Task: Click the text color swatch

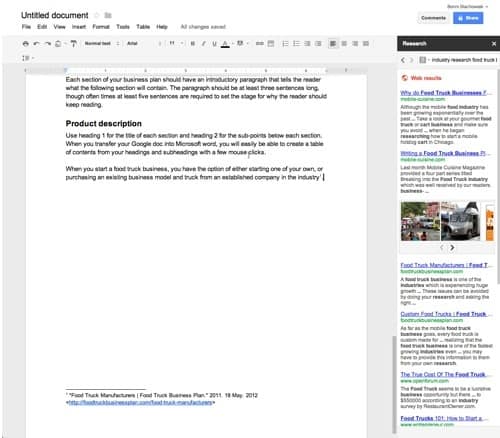Action: 225,44
